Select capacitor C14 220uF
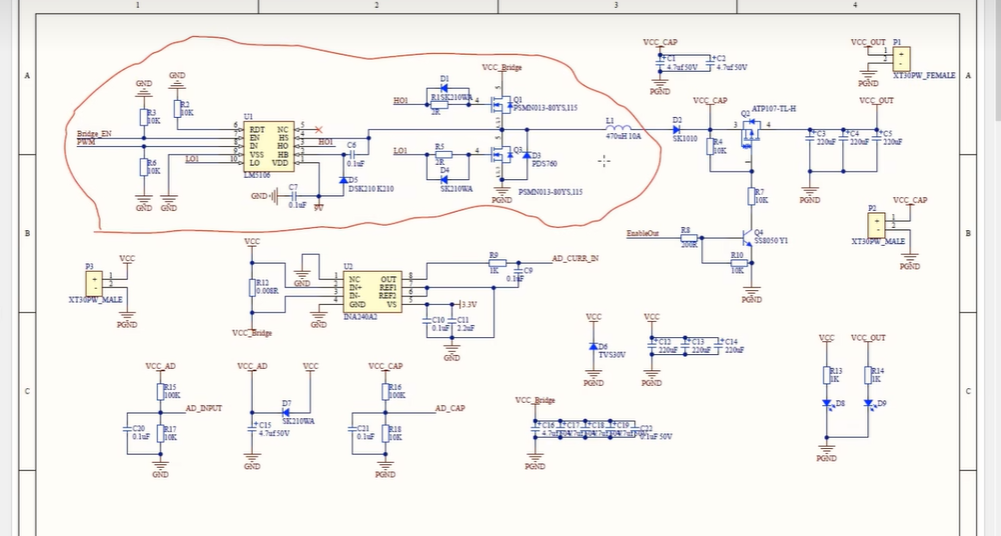The image size is (1001, 536). pyautogui.click(x=719, y=344)
